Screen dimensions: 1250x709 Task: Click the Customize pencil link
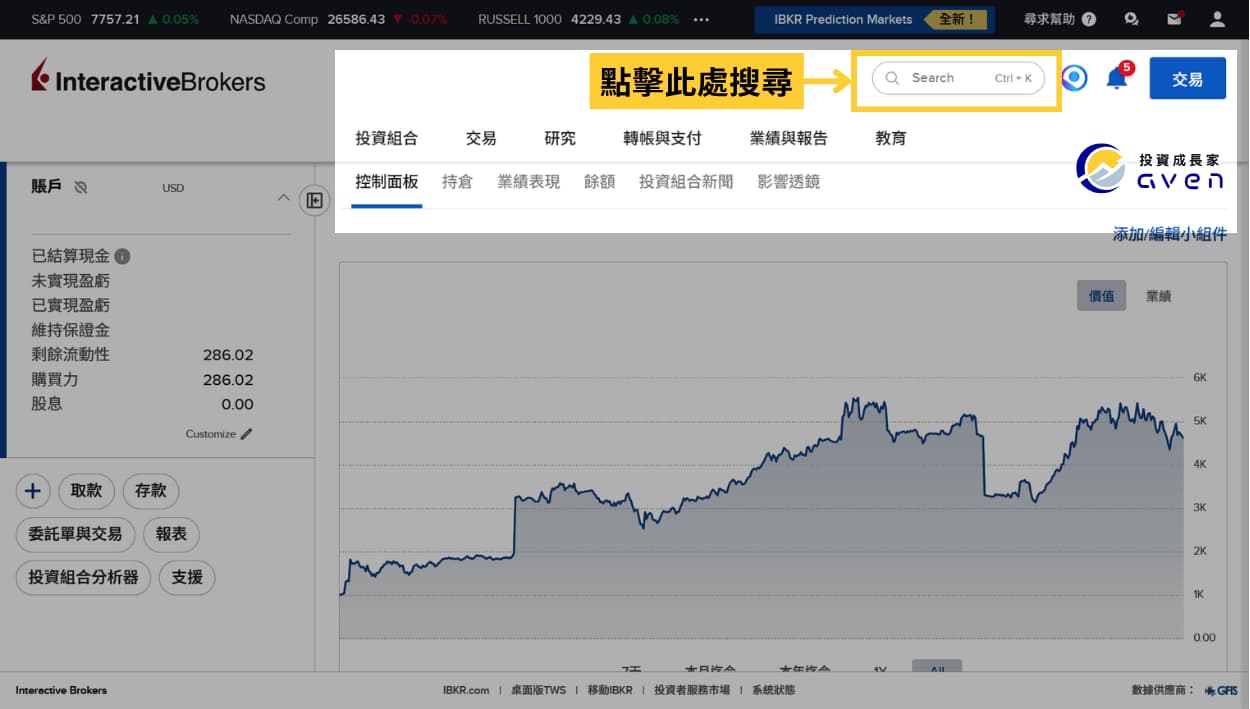click(x=219, y=434)
